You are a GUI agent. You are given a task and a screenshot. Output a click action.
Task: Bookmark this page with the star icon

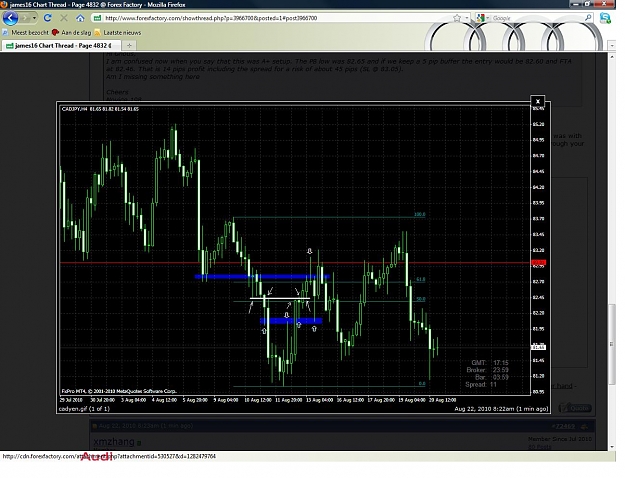point(457,18)
